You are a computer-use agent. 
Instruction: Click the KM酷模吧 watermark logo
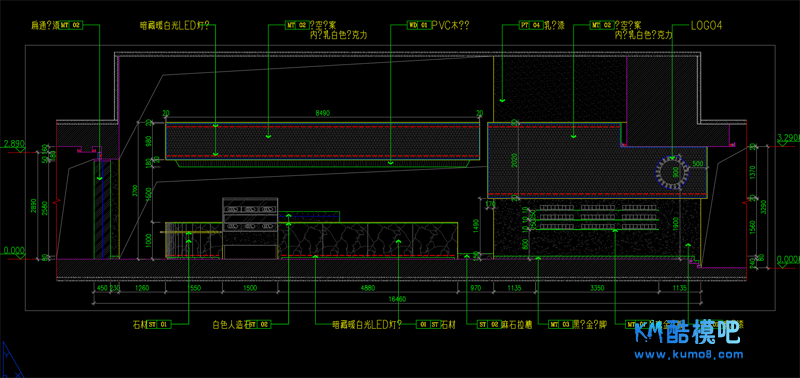(688, 333)
